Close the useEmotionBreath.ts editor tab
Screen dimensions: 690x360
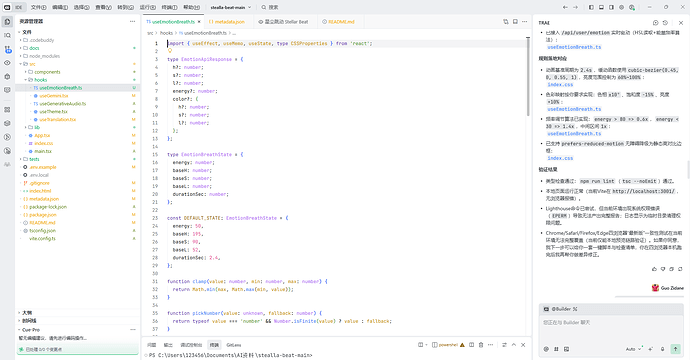click(x=199, y=22)
